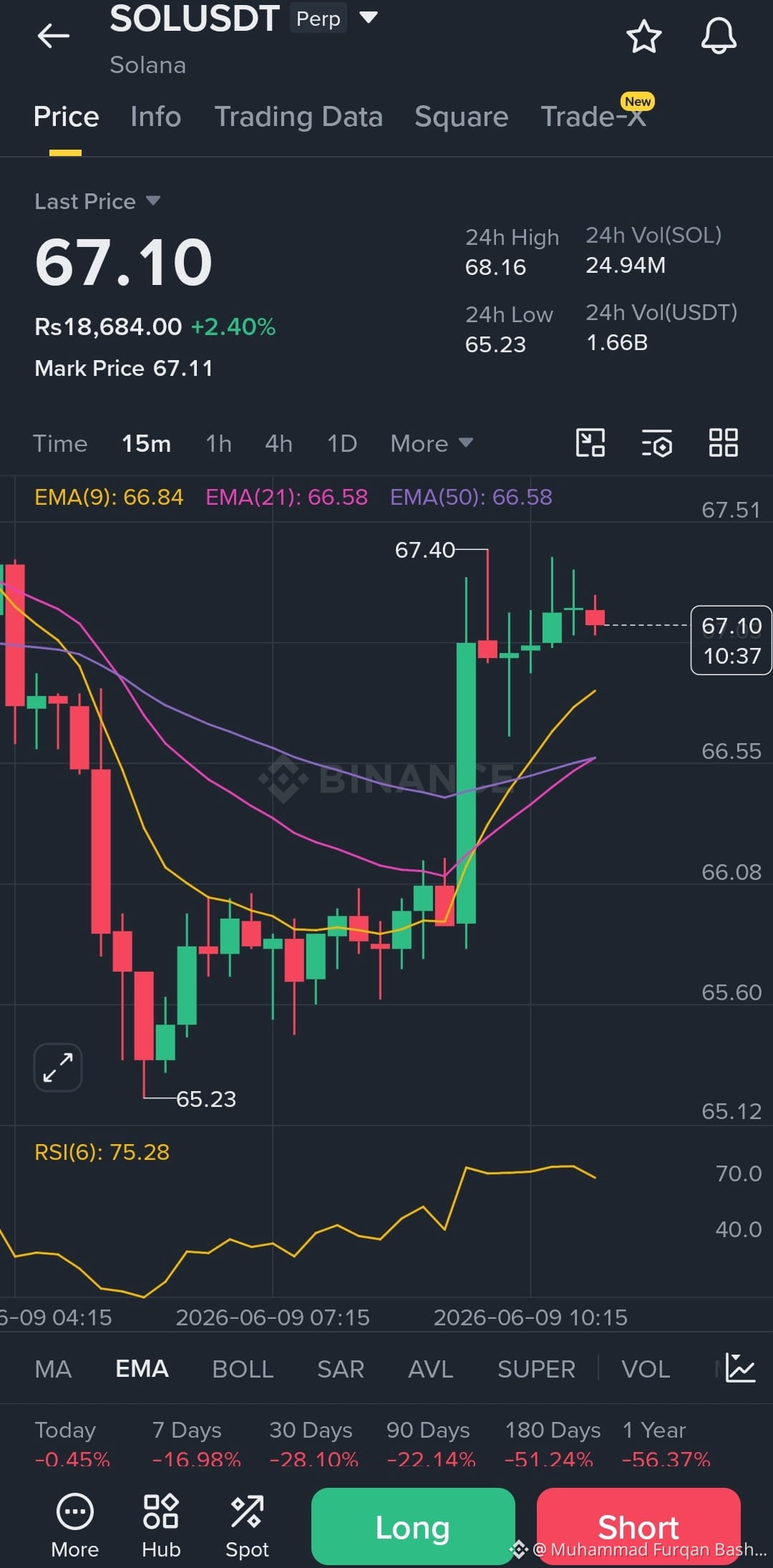Add SOLUSDT to favorites with star icon

point(643,37)
